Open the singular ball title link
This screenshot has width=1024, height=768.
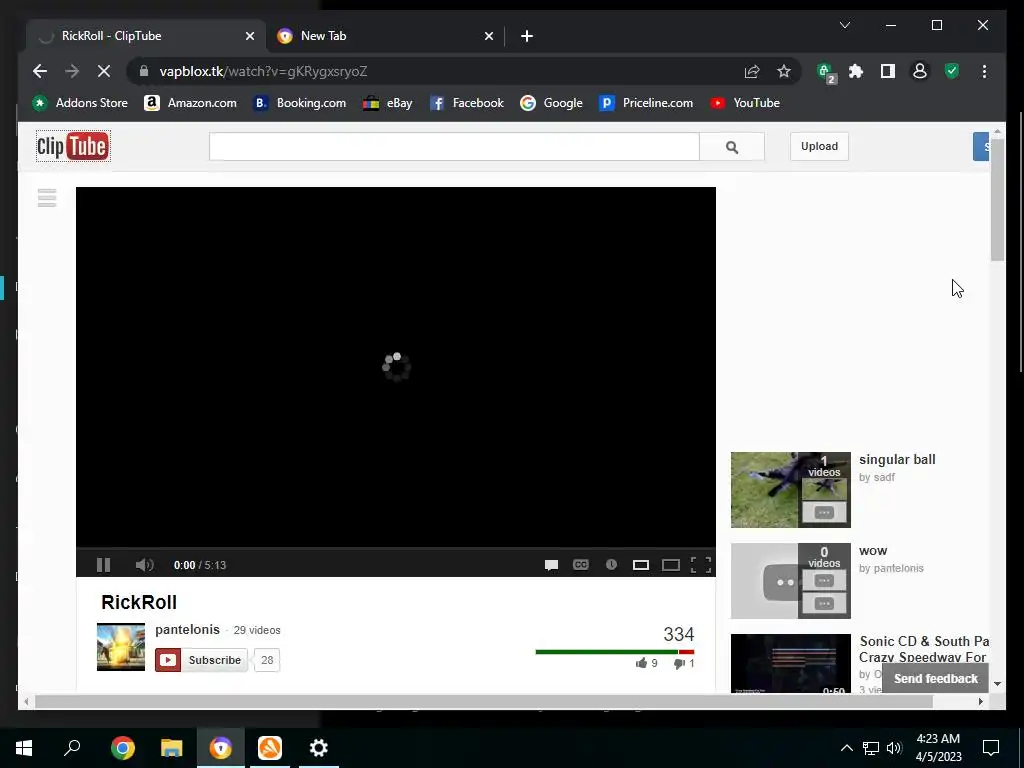[897, 460]
